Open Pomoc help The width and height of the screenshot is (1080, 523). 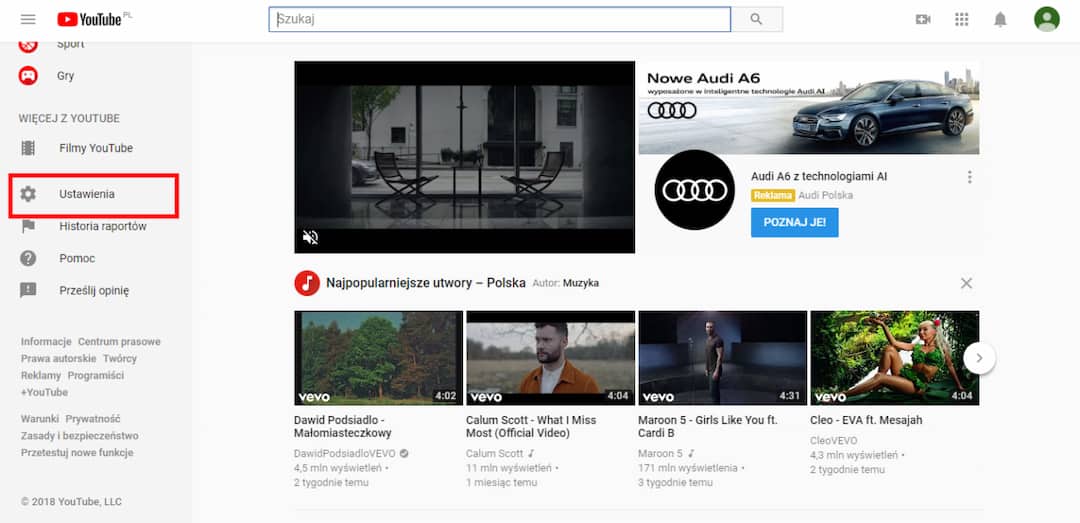click(77, 258)
